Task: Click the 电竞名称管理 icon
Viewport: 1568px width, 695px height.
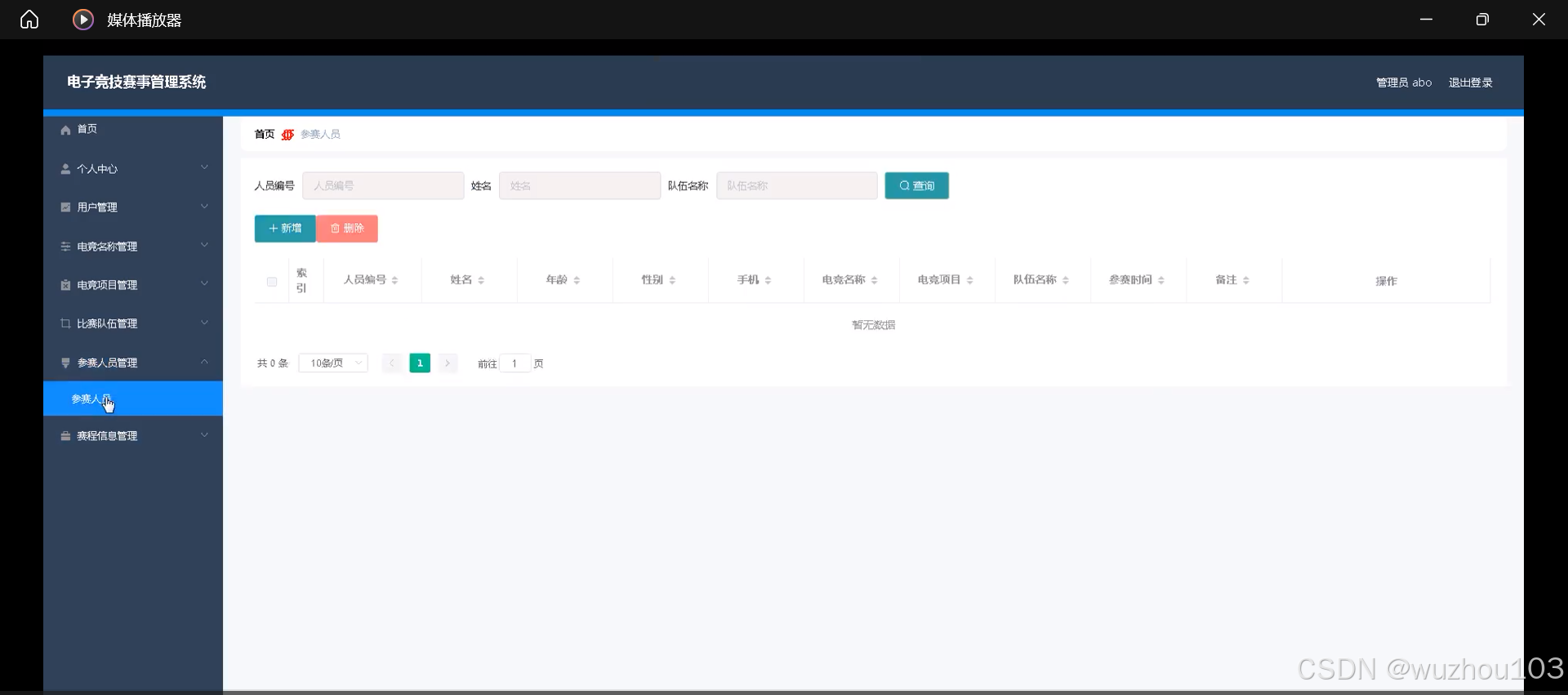Action: tap(65, 246)
